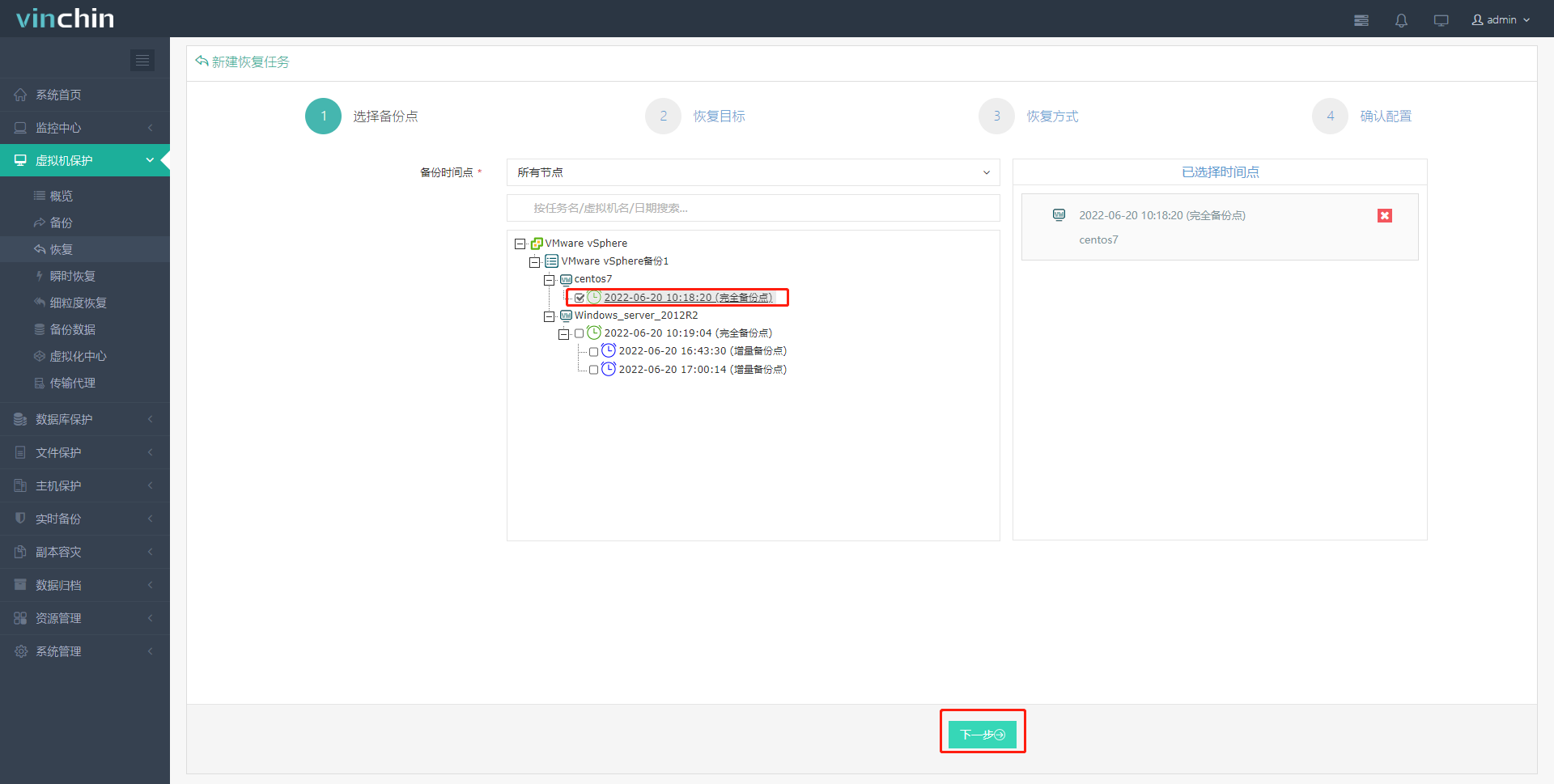1554x784 pixels.
Task: Open the 备份数据 submenu item
Action: click(85, 329)
